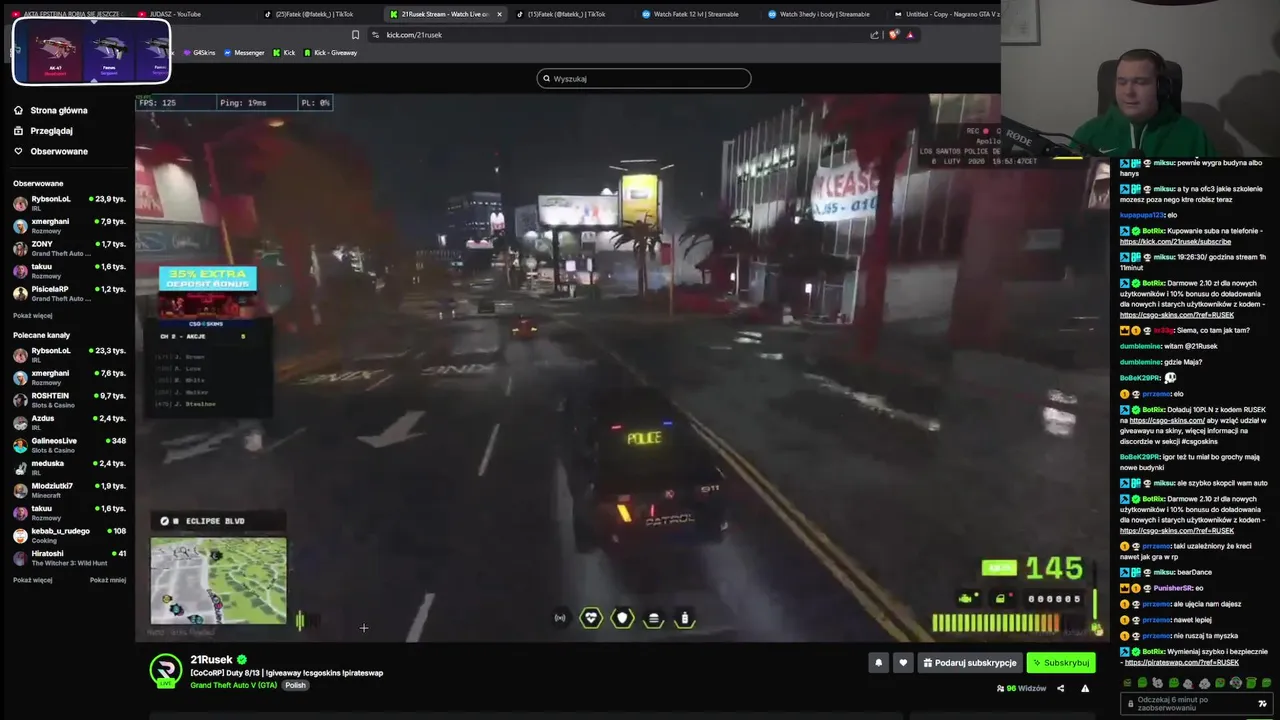Bookmark this page via bookmark icon
The width and height of the screenshot is (1280, 720).
point(355,35)
